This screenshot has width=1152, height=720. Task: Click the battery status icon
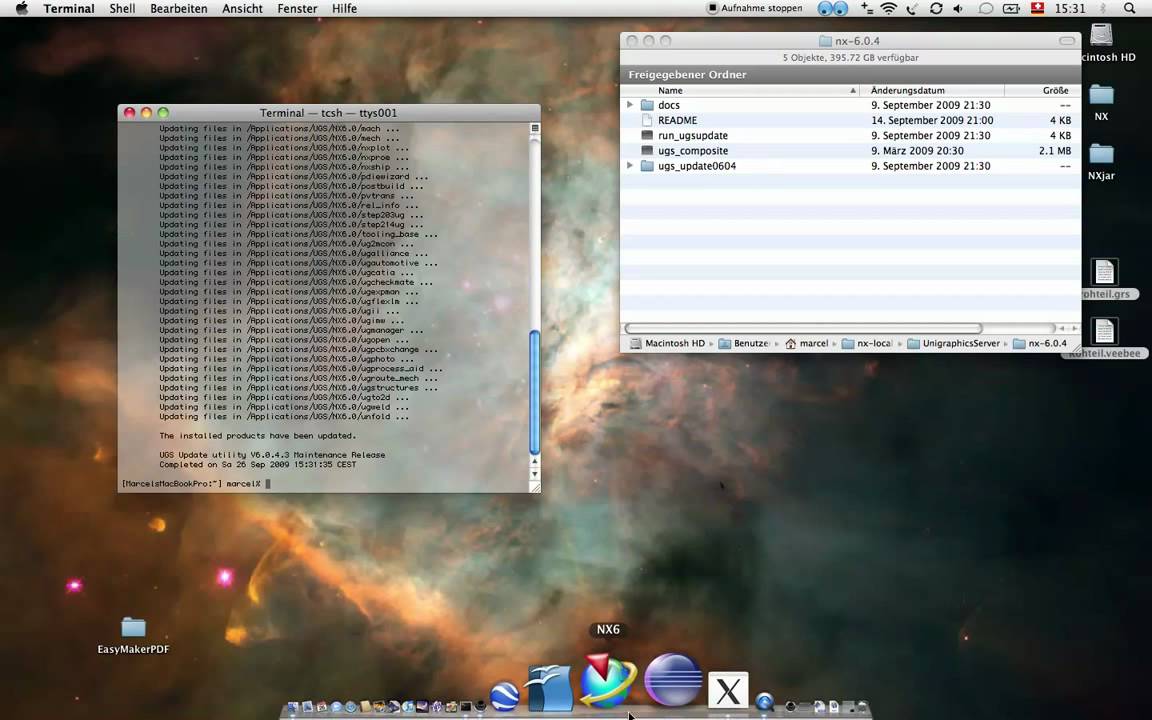[x=1011, y=9]
